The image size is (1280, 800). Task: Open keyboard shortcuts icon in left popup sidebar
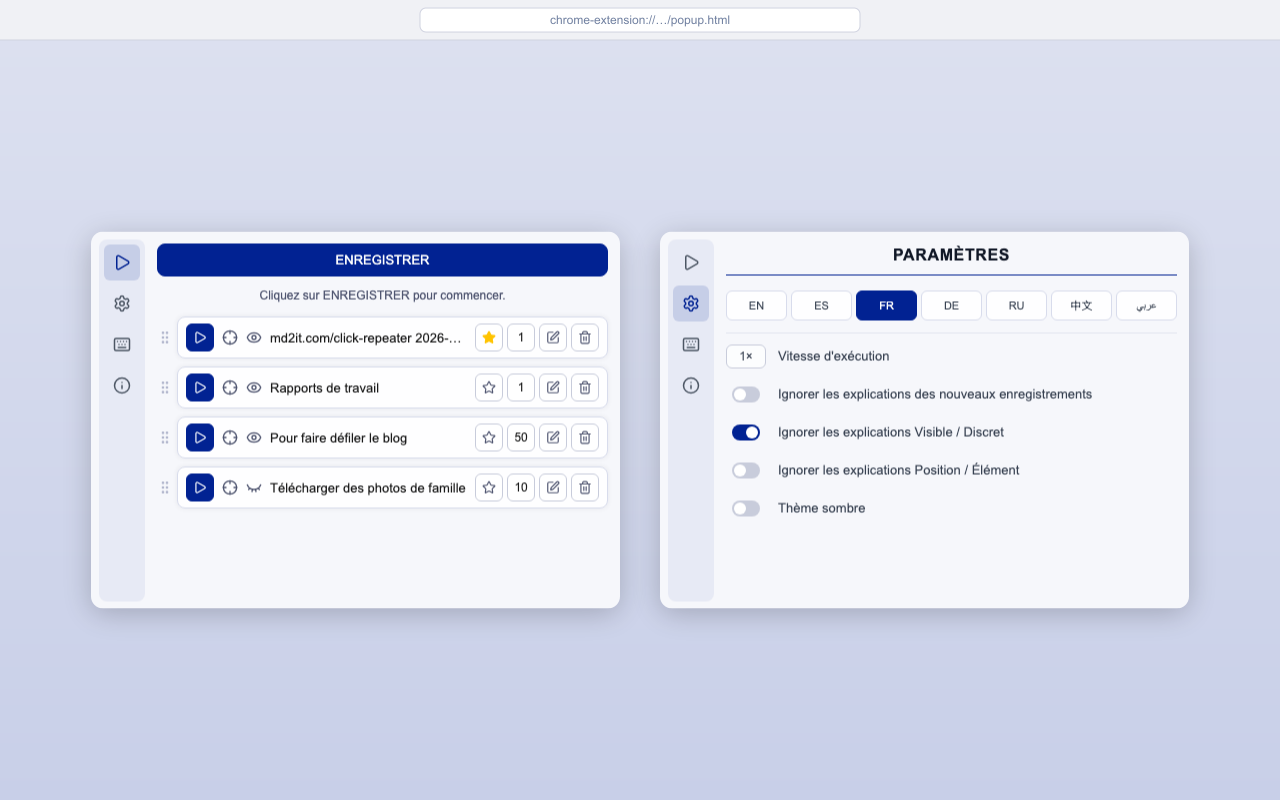coord(122,344)
